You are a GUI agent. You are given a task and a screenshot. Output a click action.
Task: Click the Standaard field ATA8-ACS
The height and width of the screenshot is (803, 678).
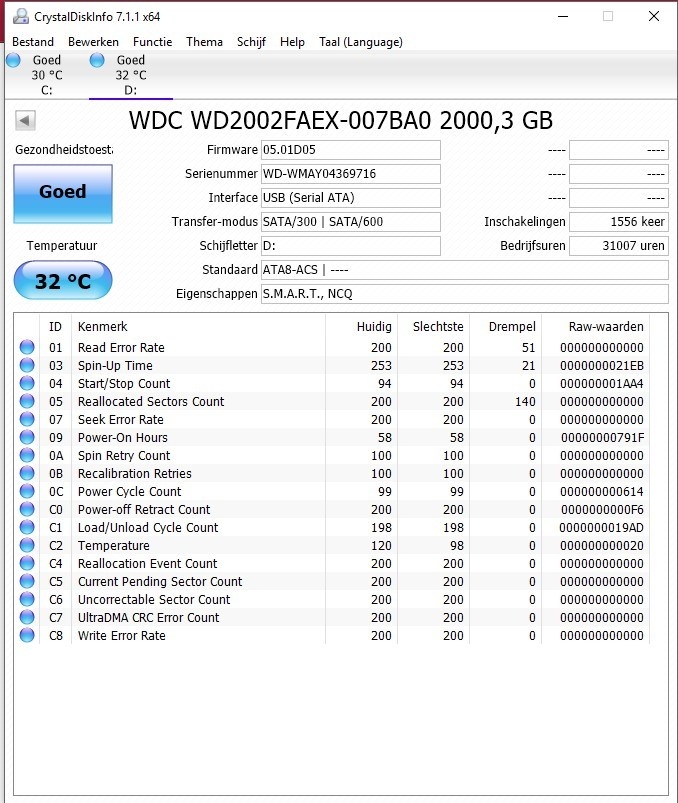(x=464, y=270)
